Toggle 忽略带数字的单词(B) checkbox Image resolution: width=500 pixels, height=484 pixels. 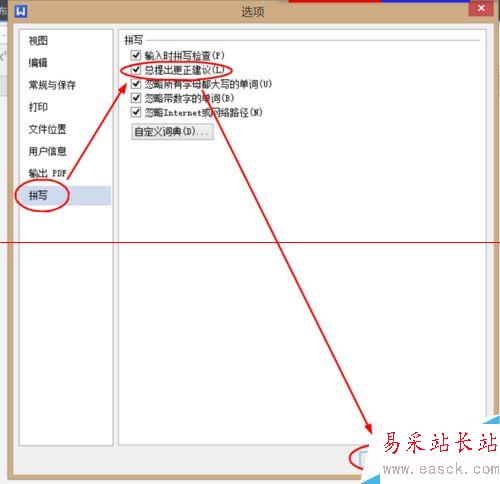coord(136,98)
